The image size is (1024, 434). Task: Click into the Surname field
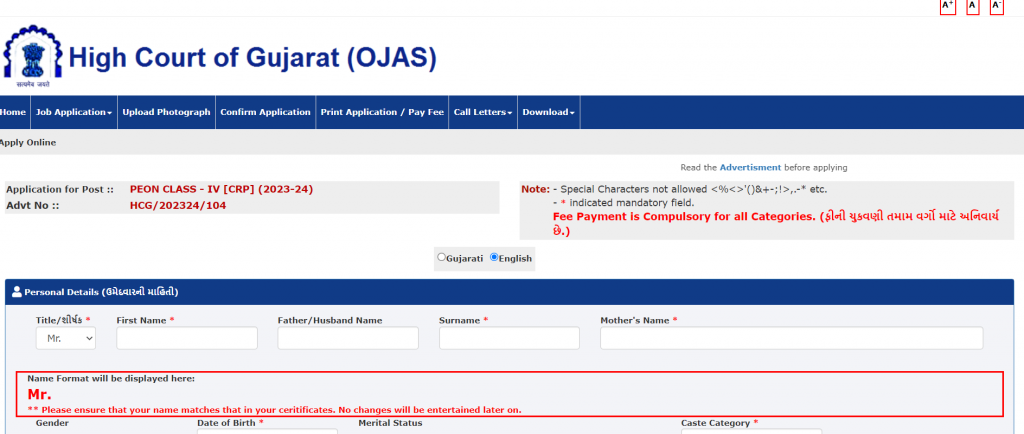tap(509, 338)
